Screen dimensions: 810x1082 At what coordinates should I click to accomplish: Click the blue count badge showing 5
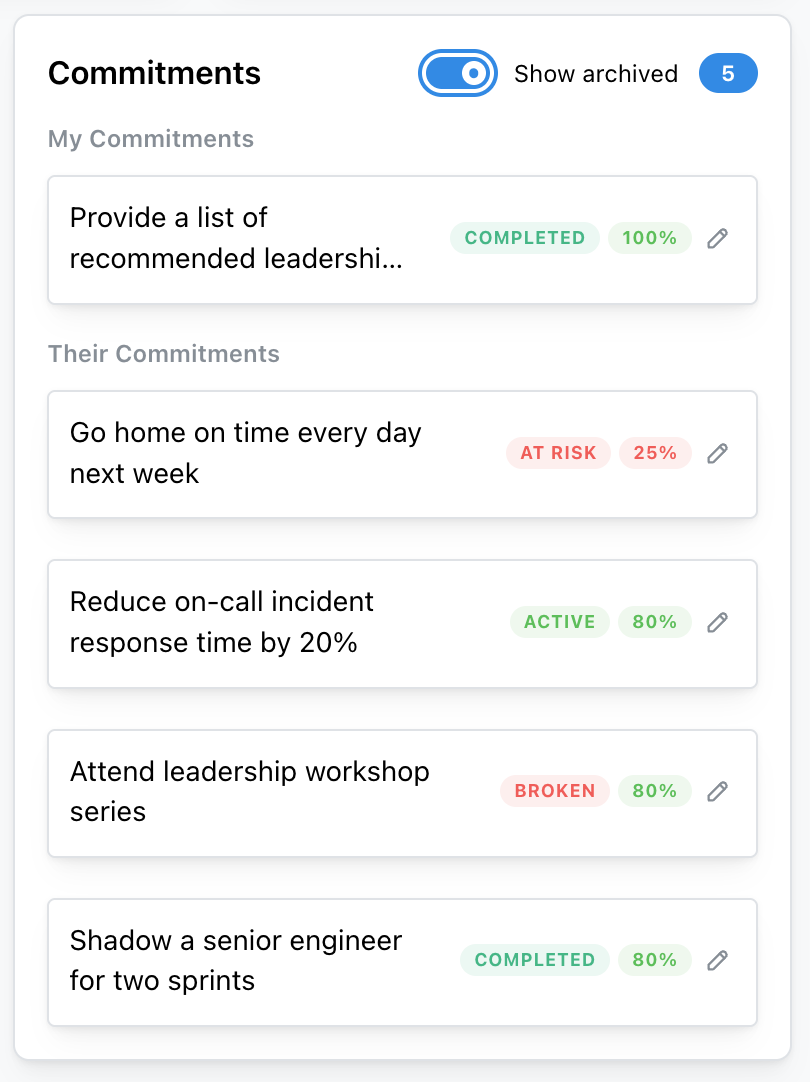pos(728,74)
